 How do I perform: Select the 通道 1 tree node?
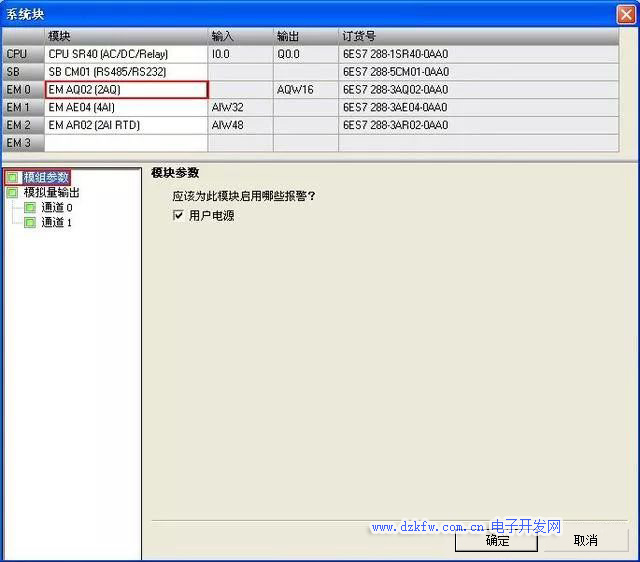pos(56,222)
